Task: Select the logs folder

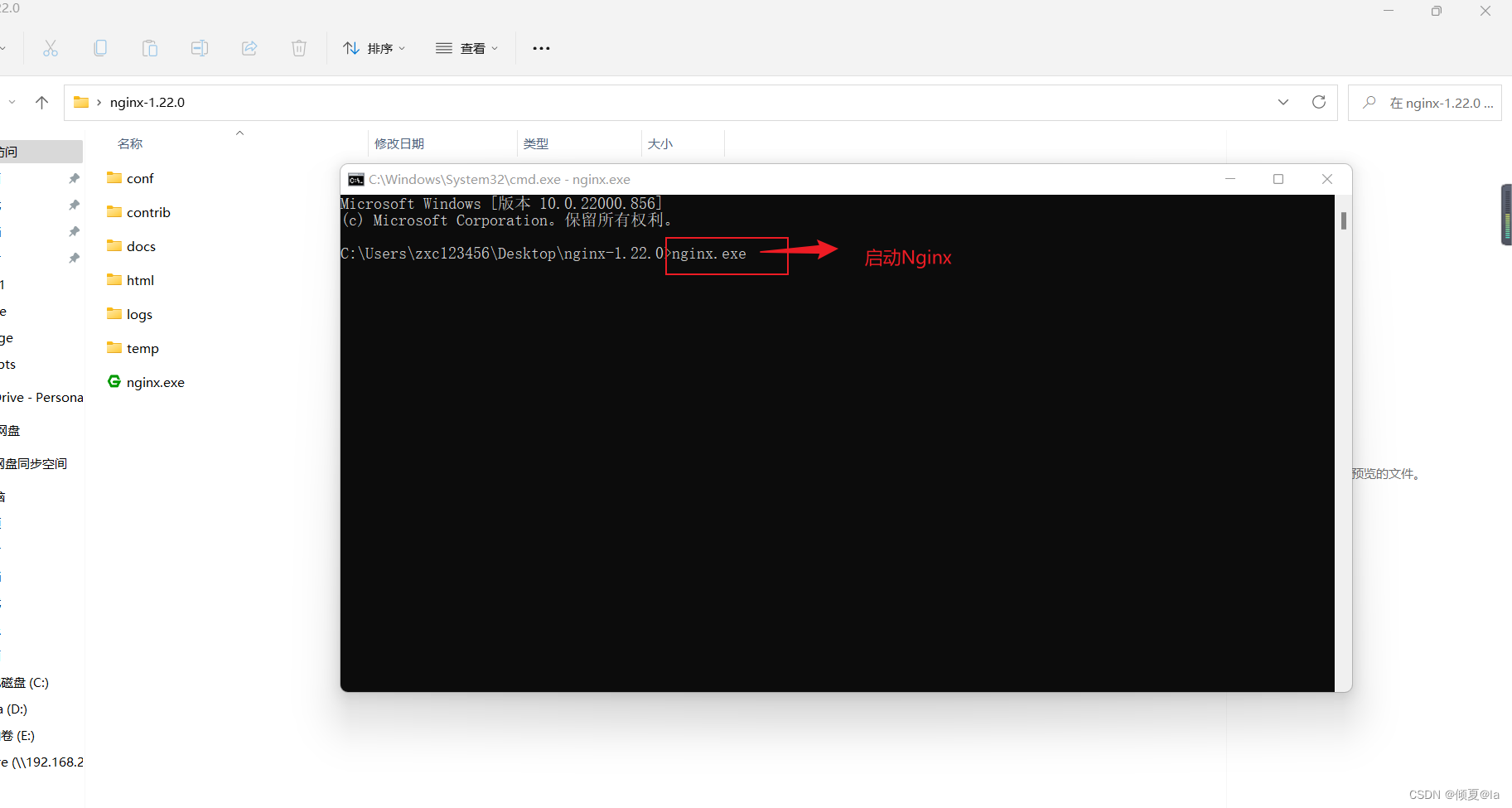Action: pos(139,314)
